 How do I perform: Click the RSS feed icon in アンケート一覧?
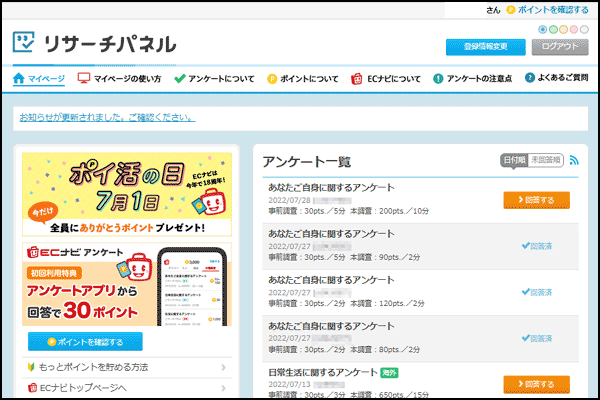point(574,160)
